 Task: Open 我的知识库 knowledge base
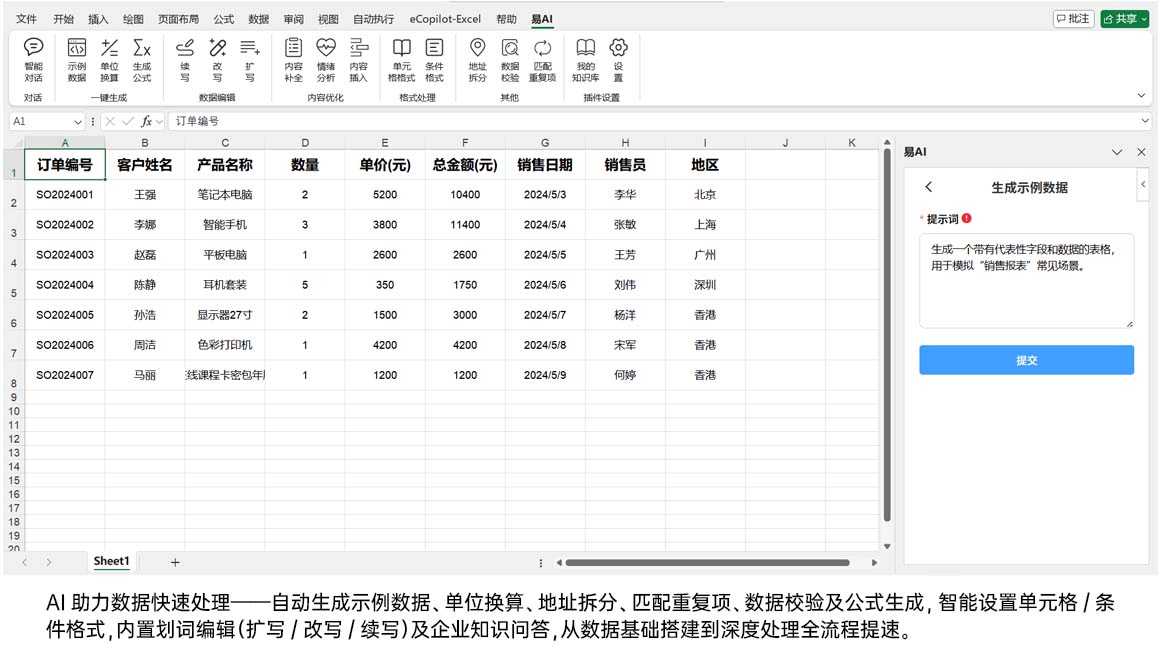point(585,60)
